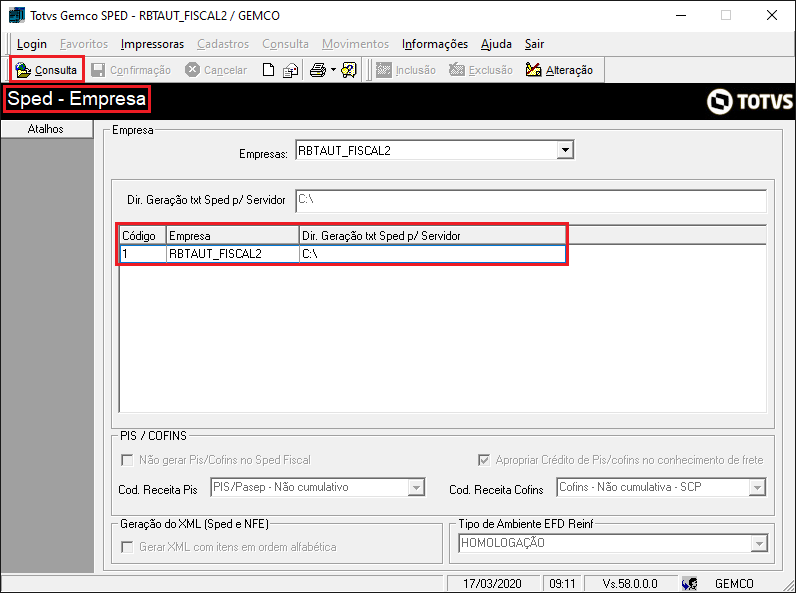The height and width of the screenshot is (593, 796).
Task: Click the disabled Confirmação save button
Action: (131, 70)
